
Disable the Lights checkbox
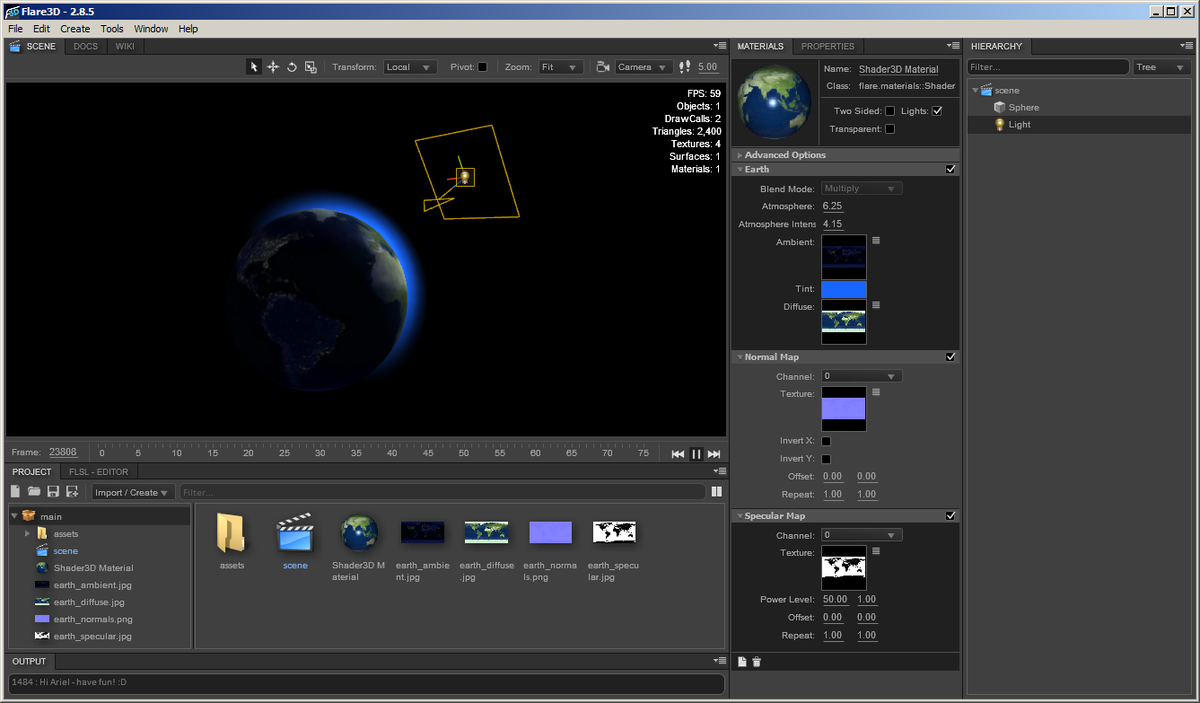[x=937, y=111]
